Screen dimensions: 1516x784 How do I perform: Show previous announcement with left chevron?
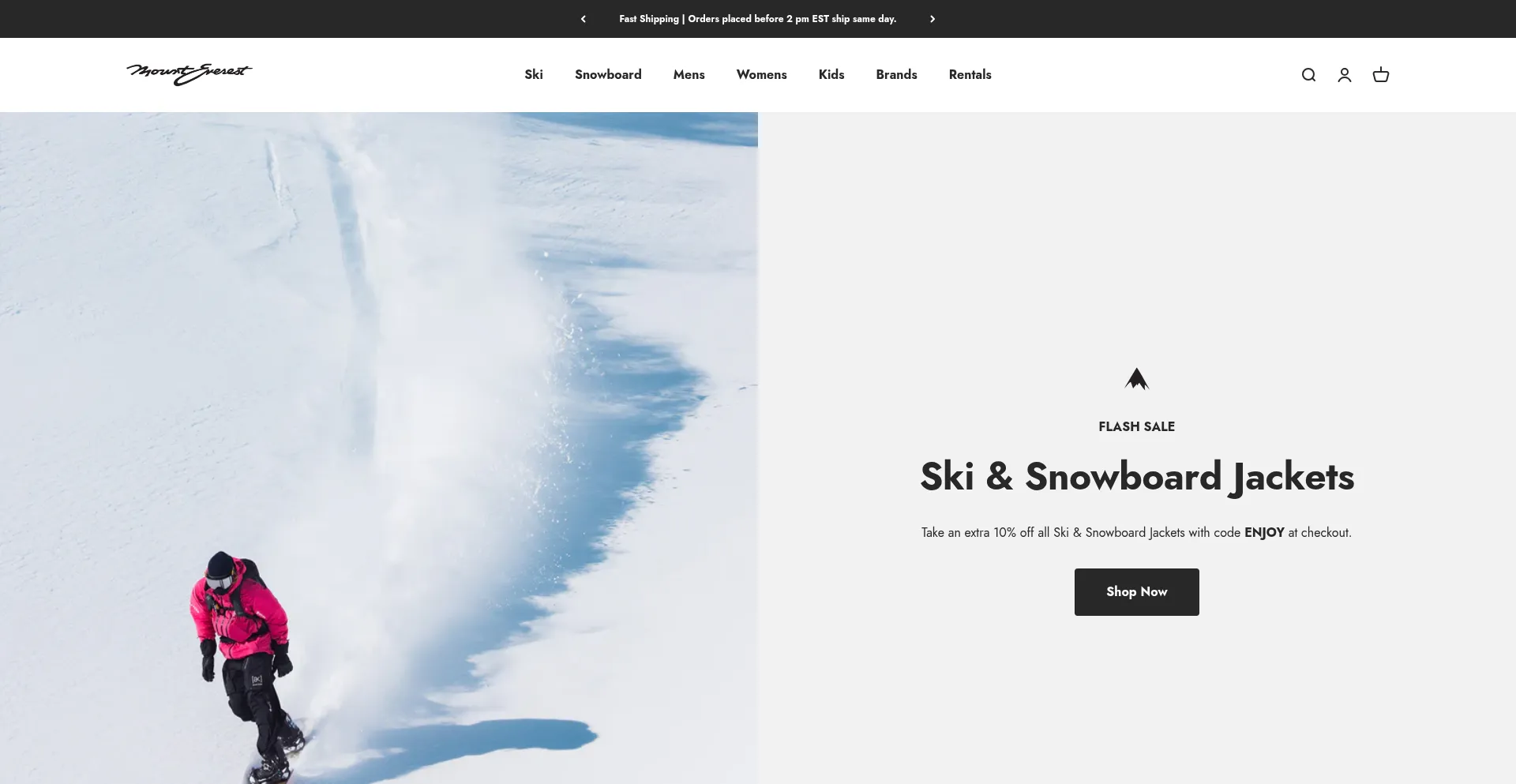pos(584,19)
